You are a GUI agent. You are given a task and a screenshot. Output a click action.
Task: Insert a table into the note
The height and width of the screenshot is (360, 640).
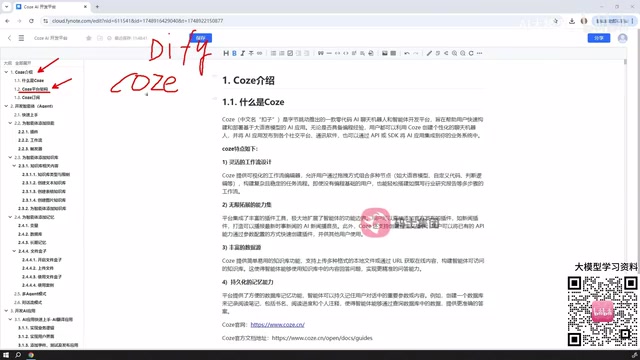coord(393,53)
